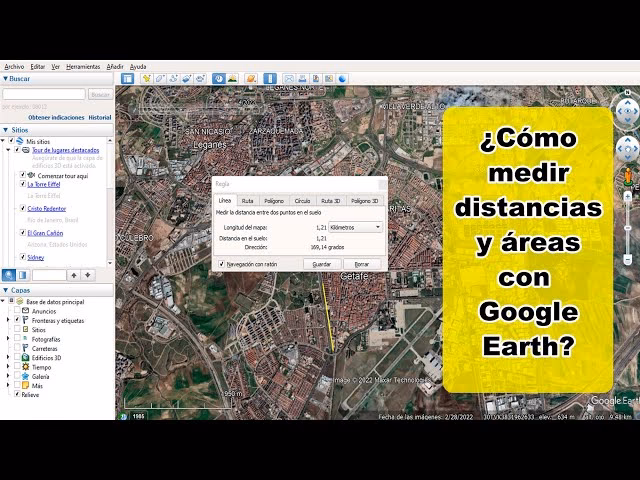Click the search magnifier under Sitios list
This screenshot has height=480, width=640.
(9, 275)
